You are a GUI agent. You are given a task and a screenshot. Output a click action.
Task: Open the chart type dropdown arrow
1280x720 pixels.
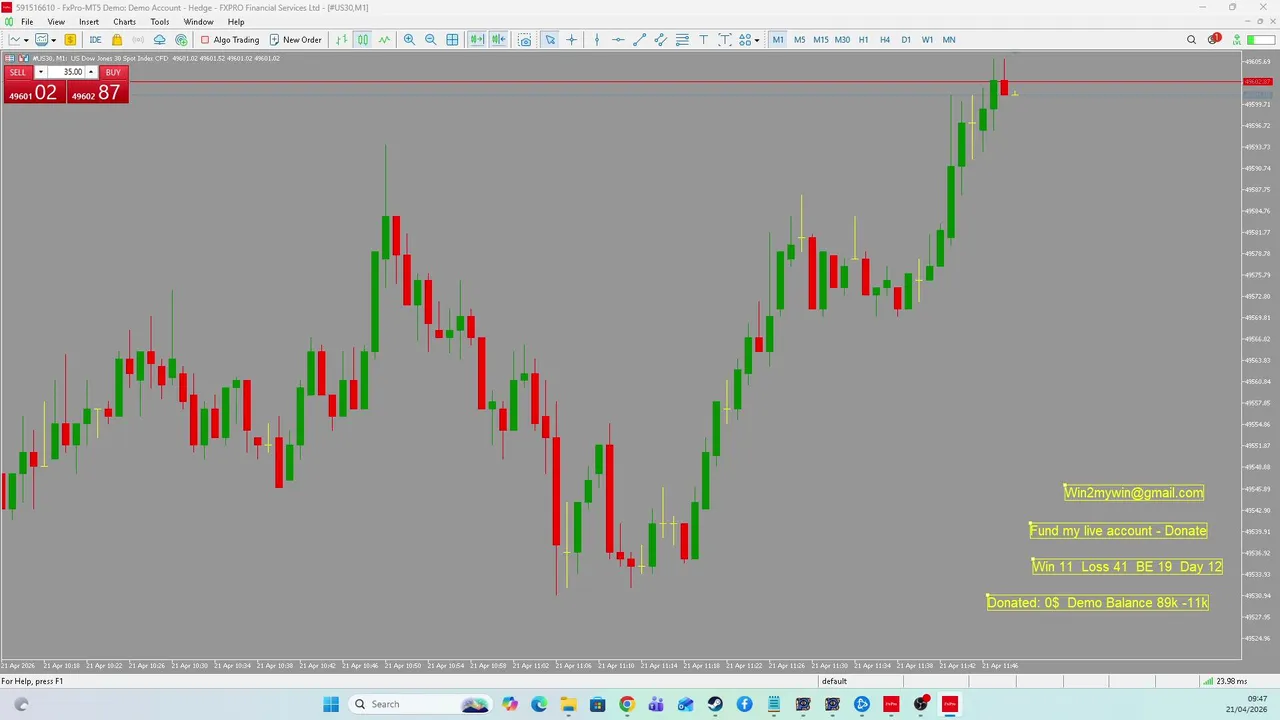pos(26,40)
